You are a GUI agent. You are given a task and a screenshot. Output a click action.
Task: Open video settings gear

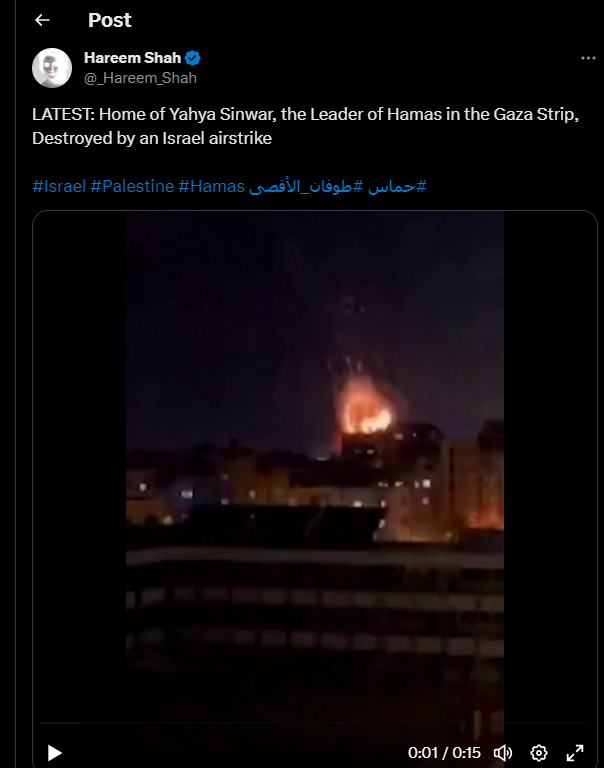pyautogui.click(x=539, y=752)
